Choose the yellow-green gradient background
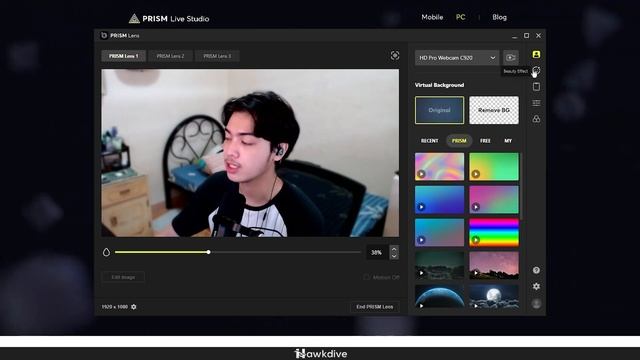Viewport: 640px width, 360px height. coord(494,167)
